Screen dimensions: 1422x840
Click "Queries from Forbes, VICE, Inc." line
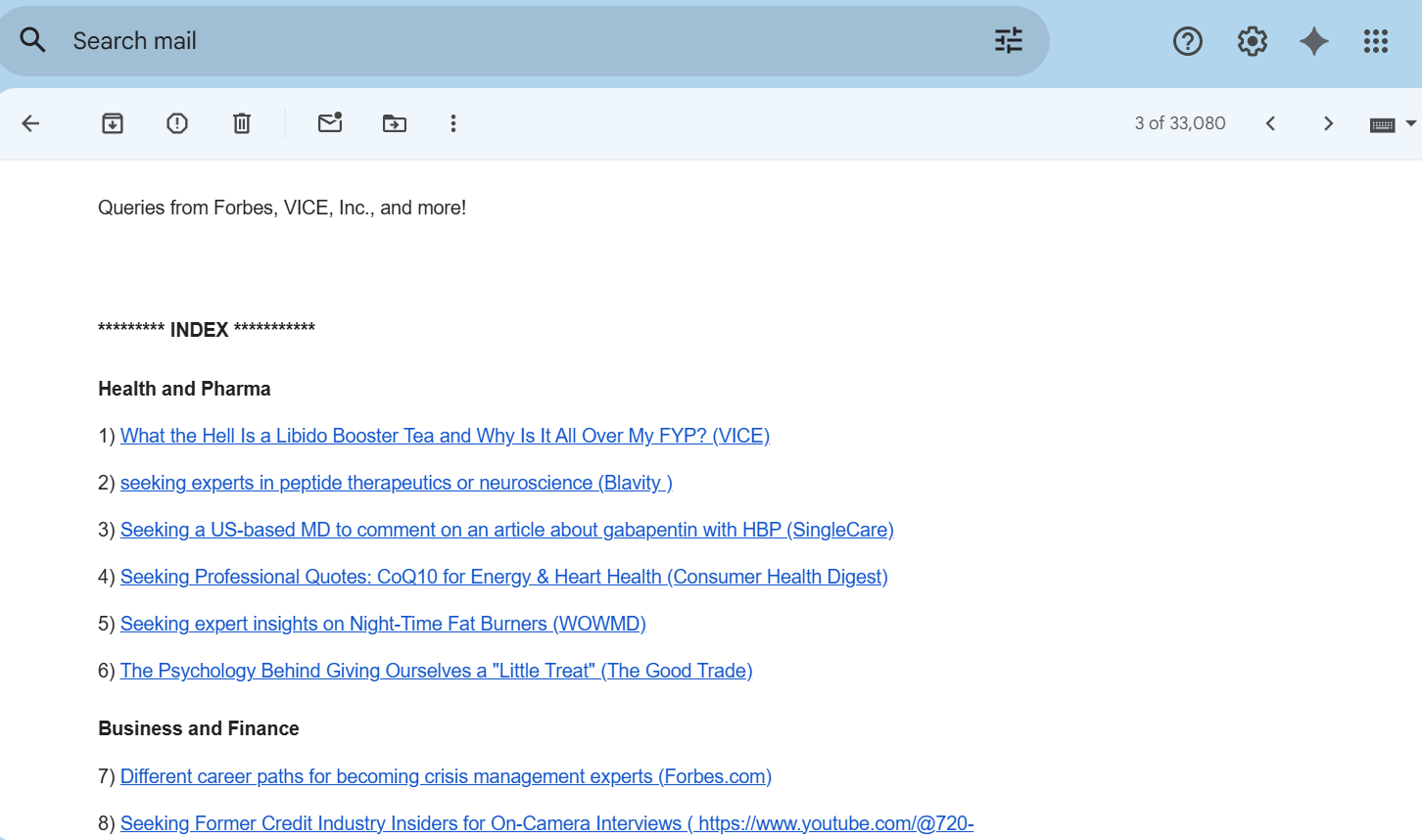(x=282, y=208)
